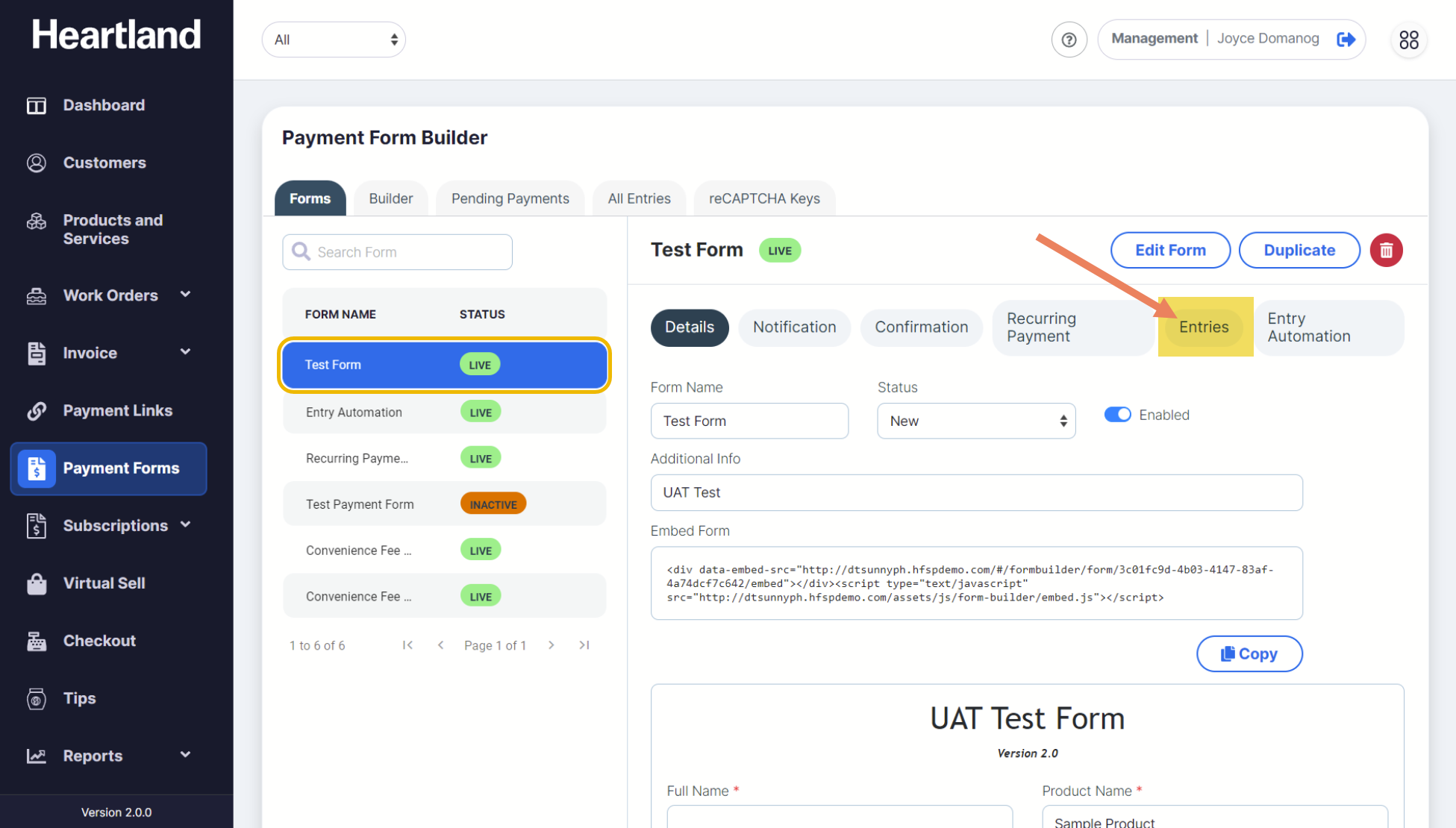The image size is (1456, 828).
Task: Open the Checkout register icon
Action: point(36,641)
